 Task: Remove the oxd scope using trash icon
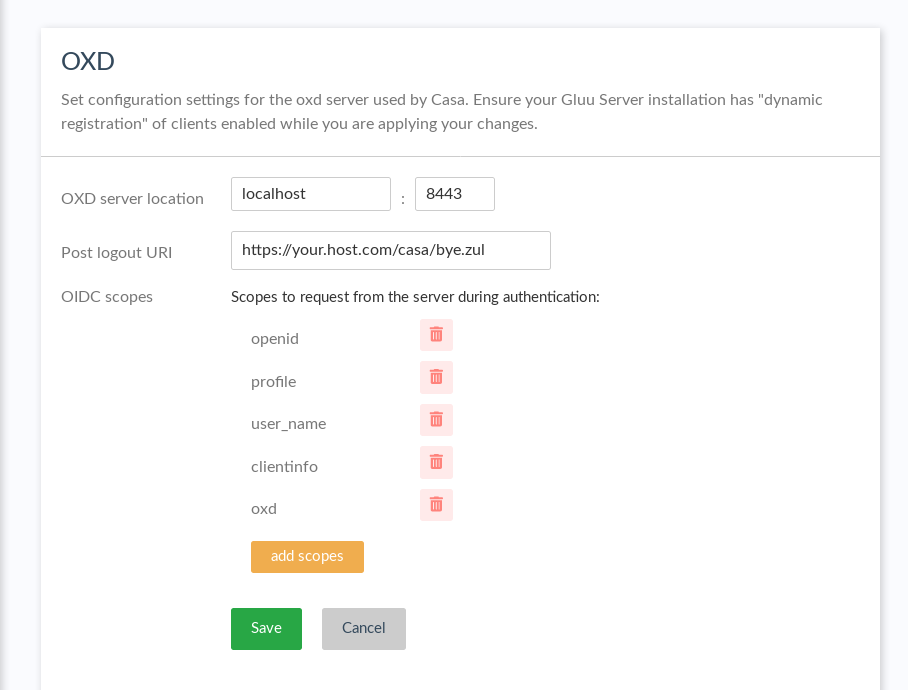tap(436, 505)
